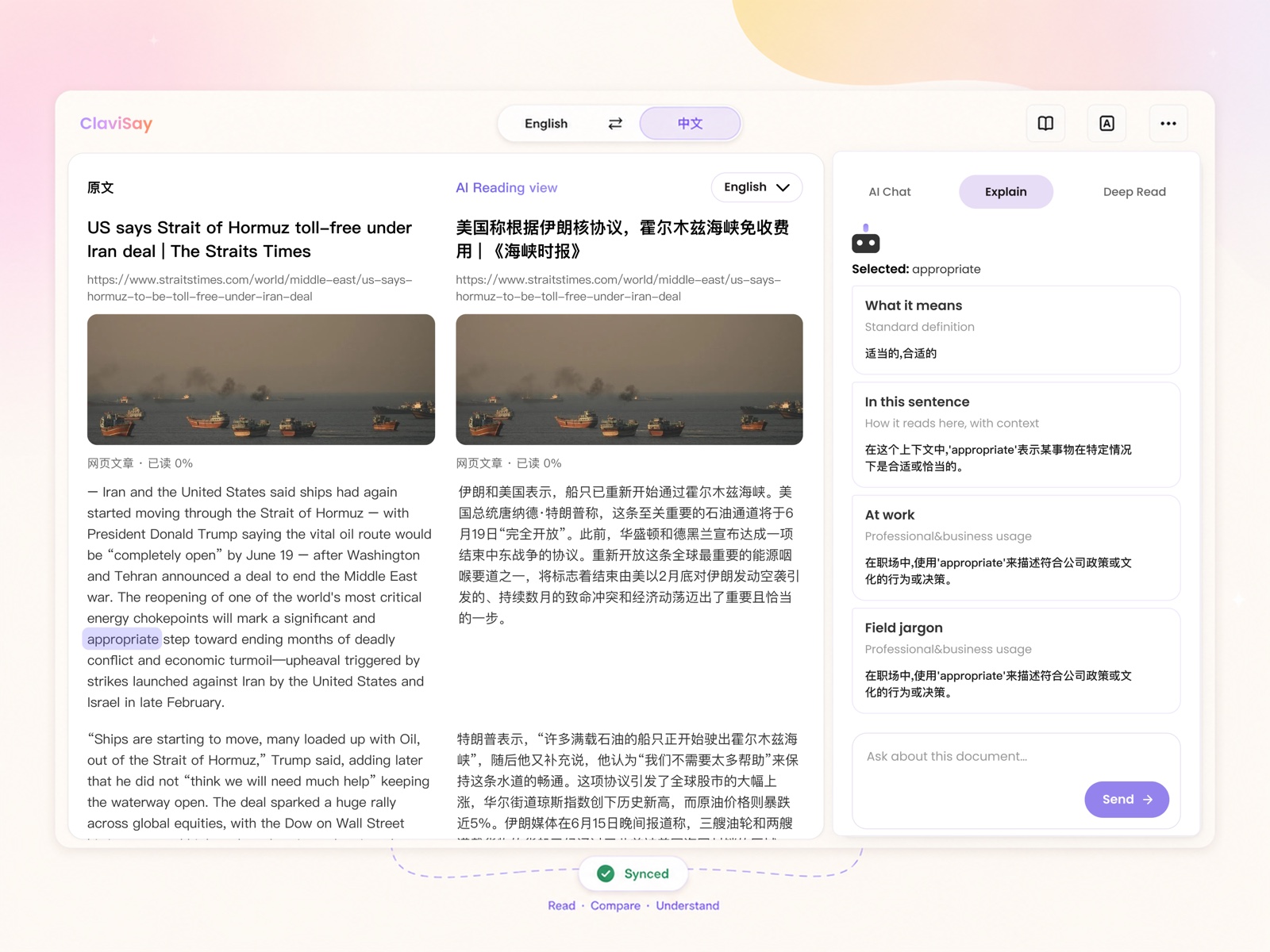The image size is (1270, 952).
Task: Open the book reading-mode icon
Action: (x=1045, y=124)
